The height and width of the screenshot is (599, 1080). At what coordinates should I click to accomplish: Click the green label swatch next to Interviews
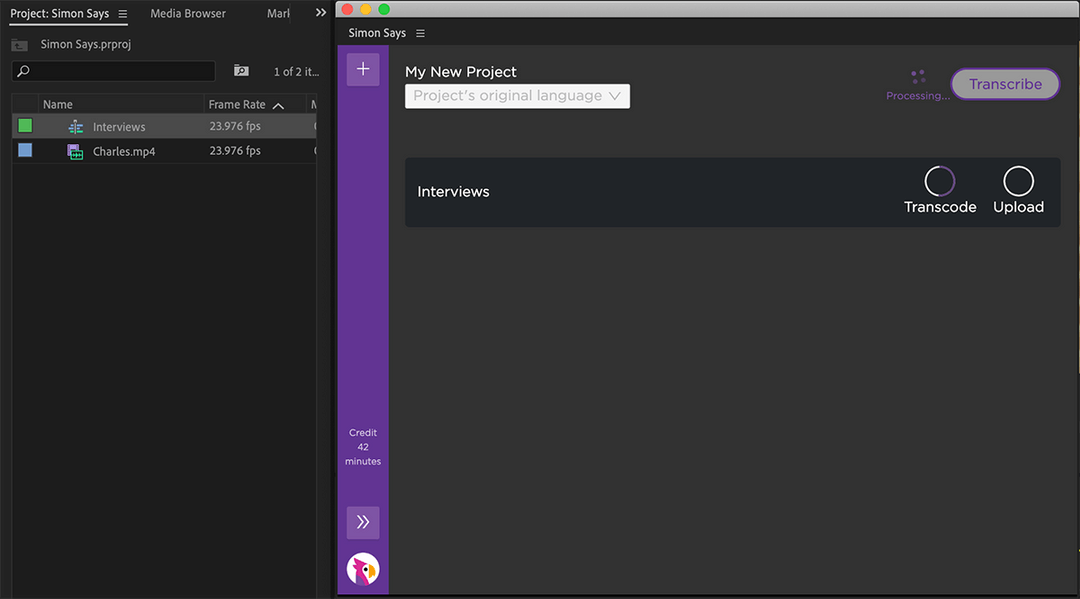(x=24, y=125)
